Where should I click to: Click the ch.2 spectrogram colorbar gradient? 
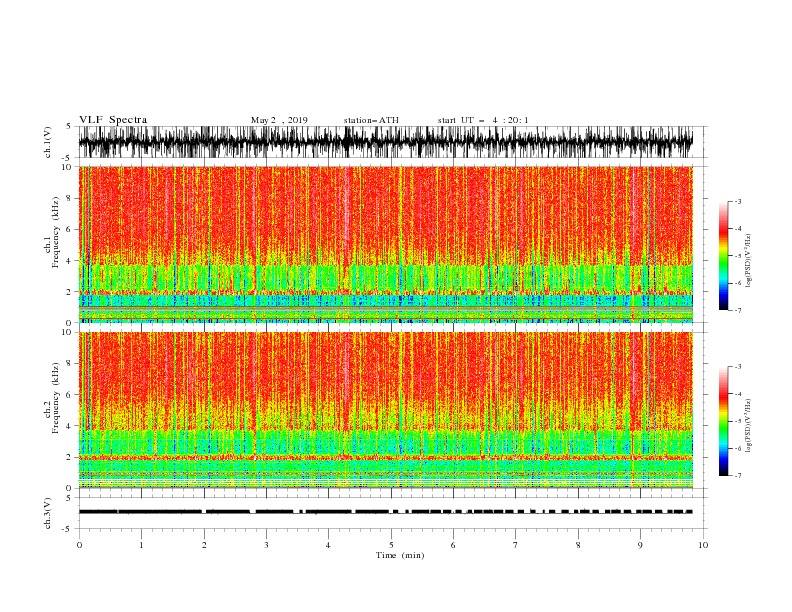(723, 421)
